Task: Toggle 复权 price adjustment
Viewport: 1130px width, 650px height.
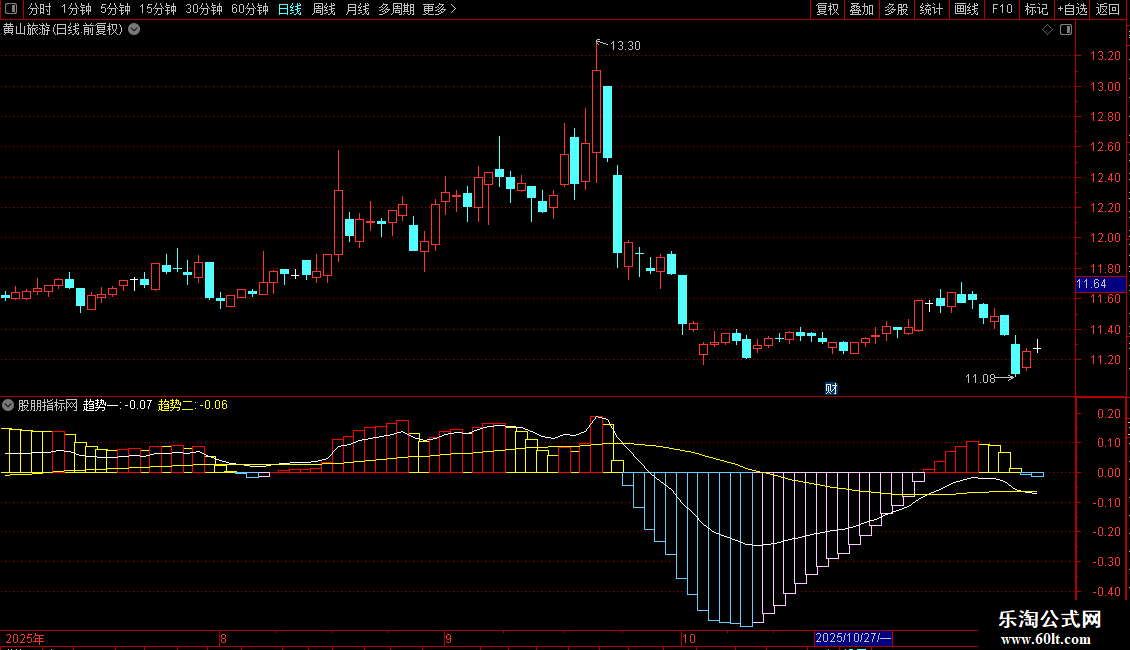Action: pyautogui.click(x=827, y=9)
